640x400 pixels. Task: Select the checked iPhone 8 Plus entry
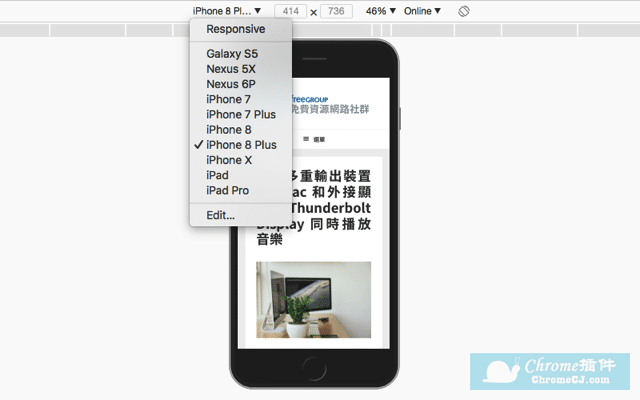[x=241, y=144]
